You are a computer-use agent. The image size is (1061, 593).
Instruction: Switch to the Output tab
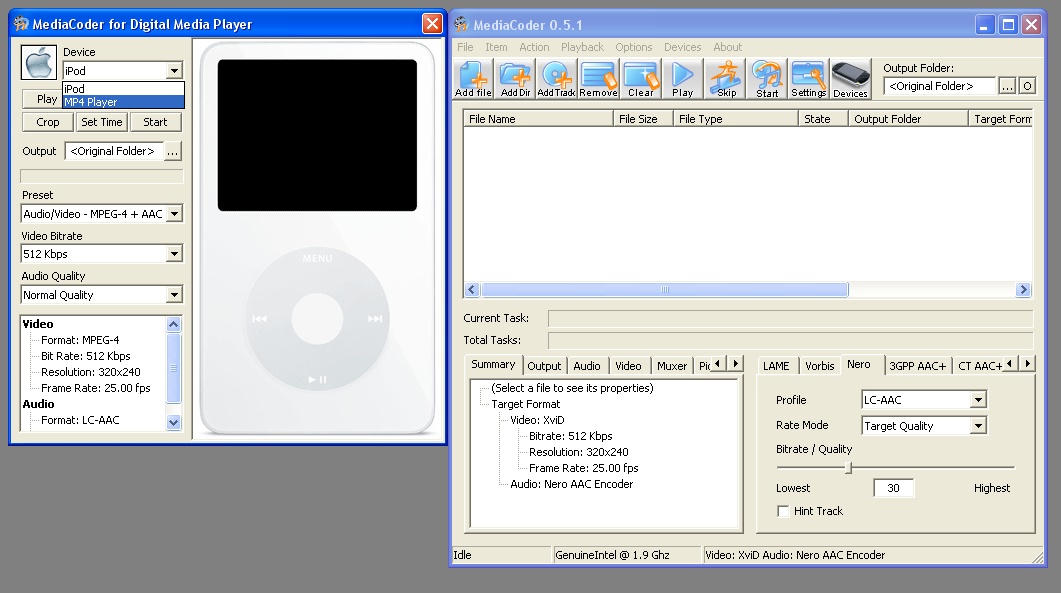point(544,366)
